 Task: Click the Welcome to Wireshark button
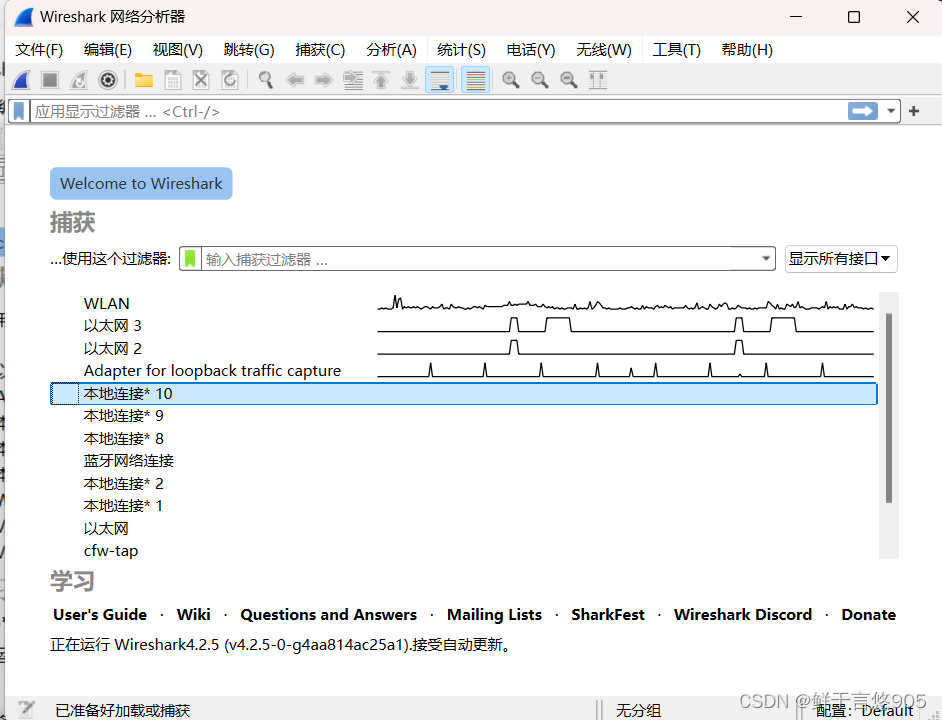coord(141,183)
